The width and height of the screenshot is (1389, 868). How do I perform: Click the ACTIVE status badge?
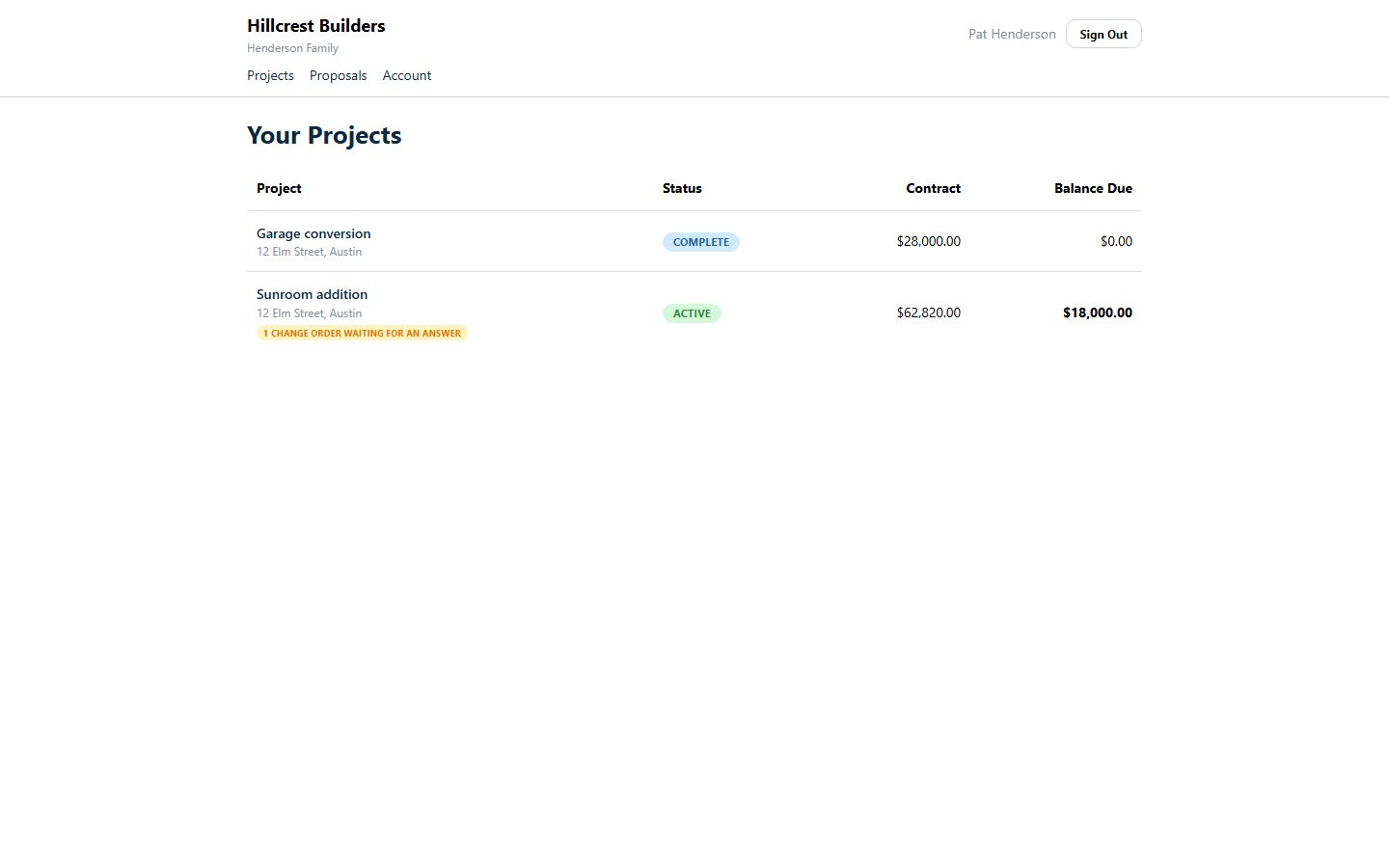click(x=692, y=313)
